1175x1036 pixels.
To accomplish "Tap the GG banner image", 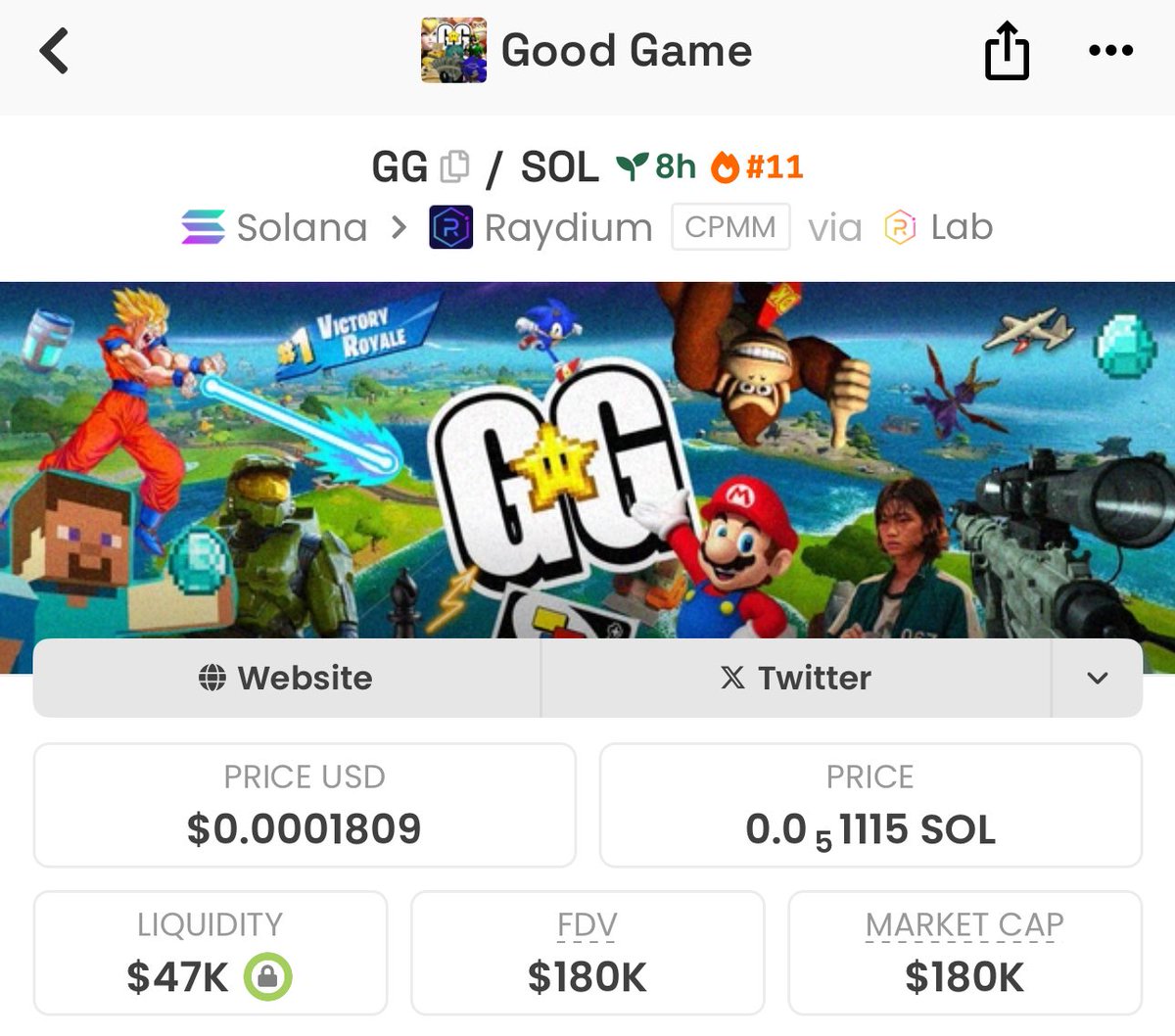I will tap(587, 460).
